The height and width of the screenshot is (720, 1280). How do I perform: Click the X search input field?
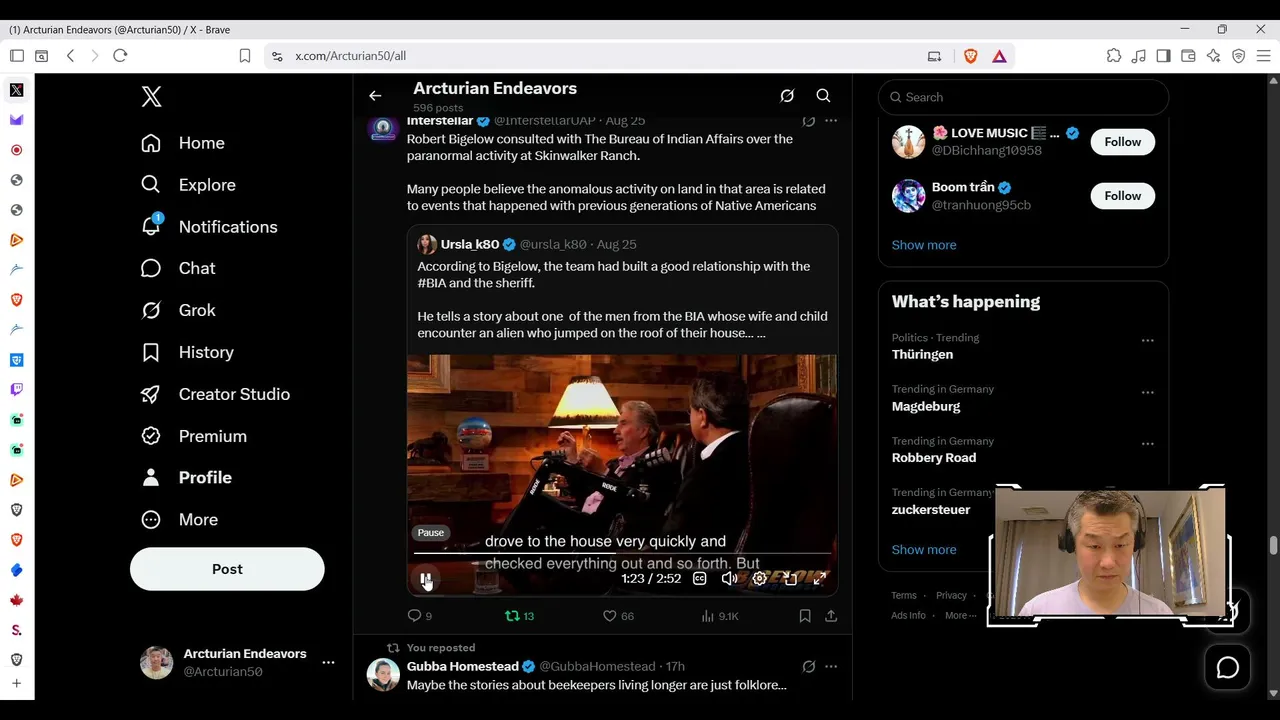[1023, 97]
